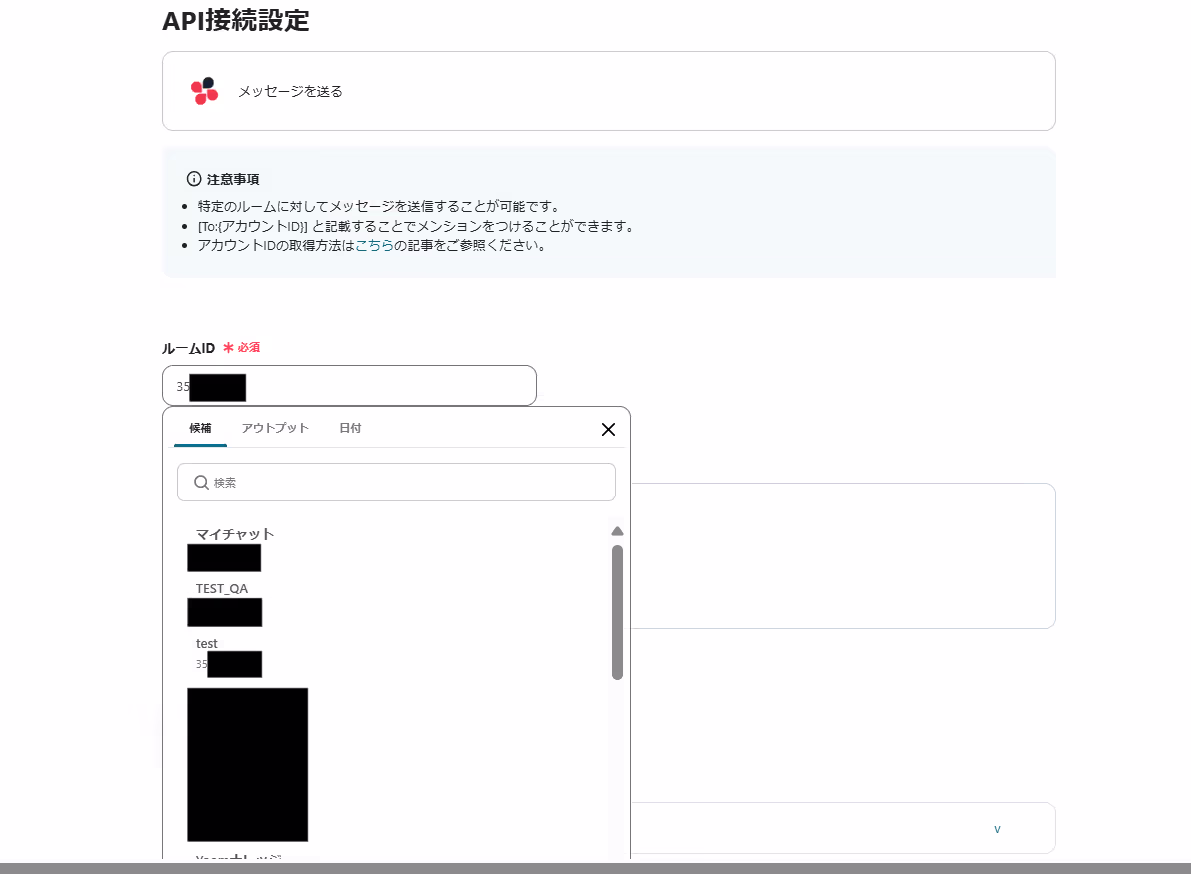
Task: Open the 日付 tab
Action: tap(350, 428)
